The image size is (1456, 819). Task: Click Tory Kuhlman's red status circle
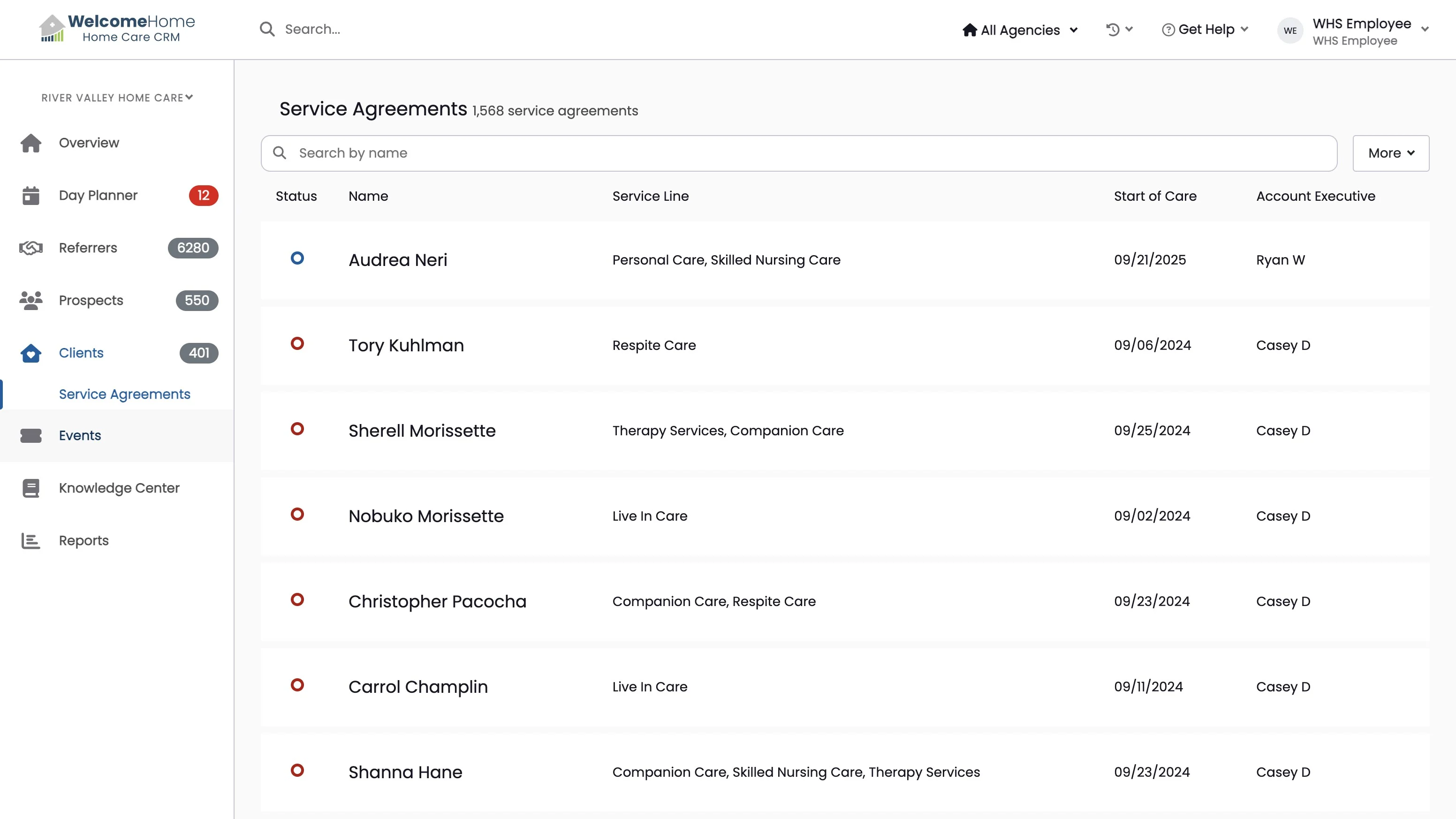[x=297, y=344]
